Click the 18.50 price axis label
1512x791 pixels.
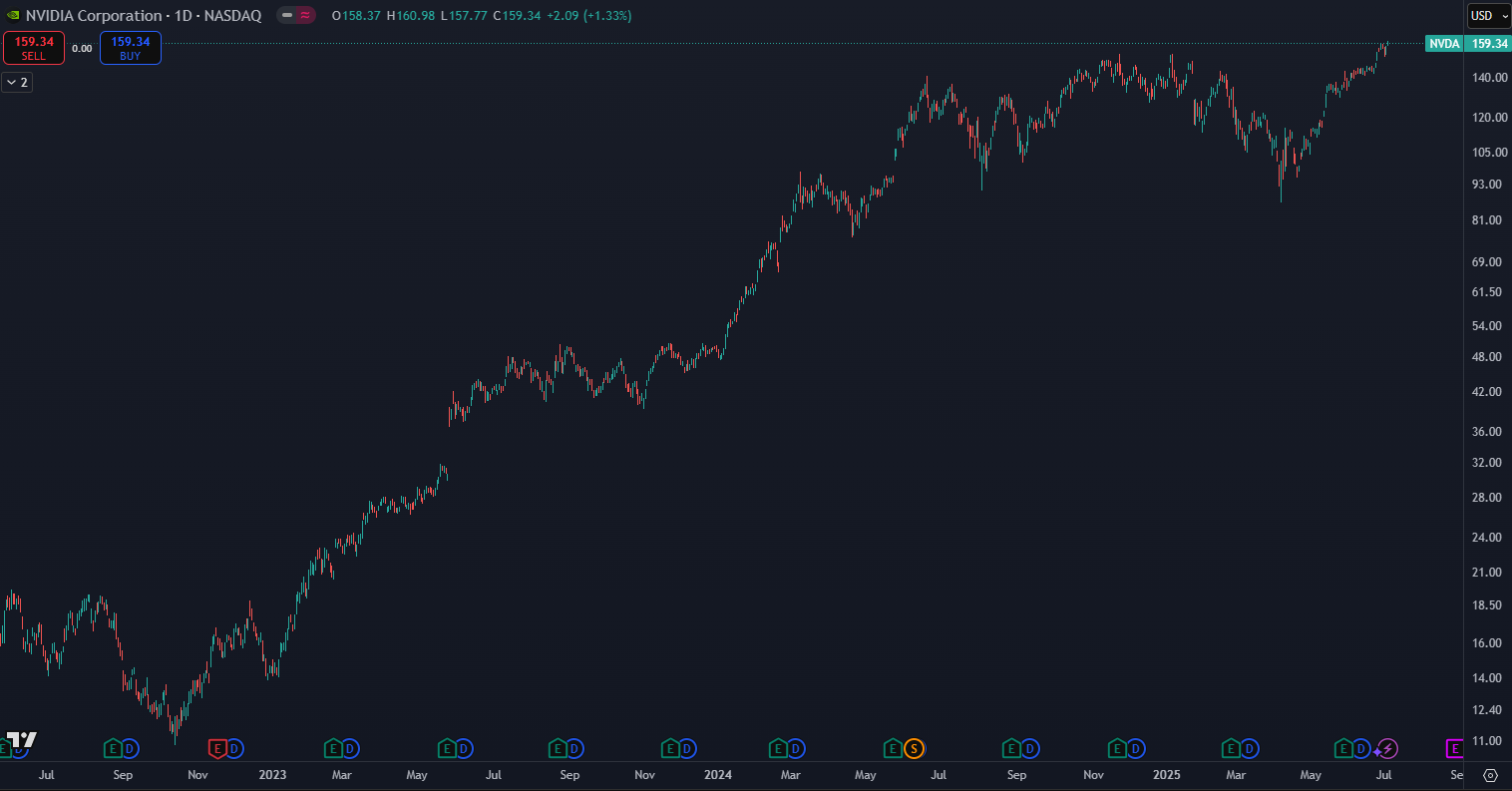(1489, 605)
